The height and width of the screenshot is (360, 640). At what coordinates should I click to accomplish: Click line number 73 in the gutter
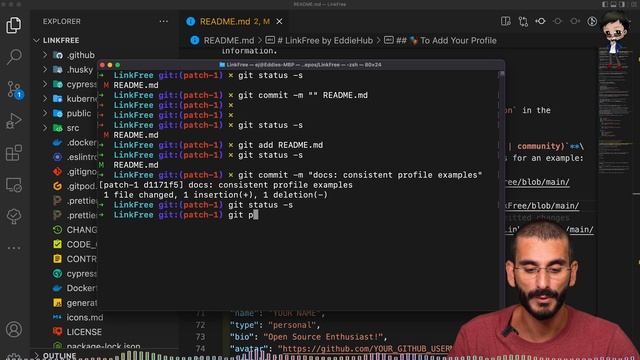pyautogui.click(x=200, y=337)
